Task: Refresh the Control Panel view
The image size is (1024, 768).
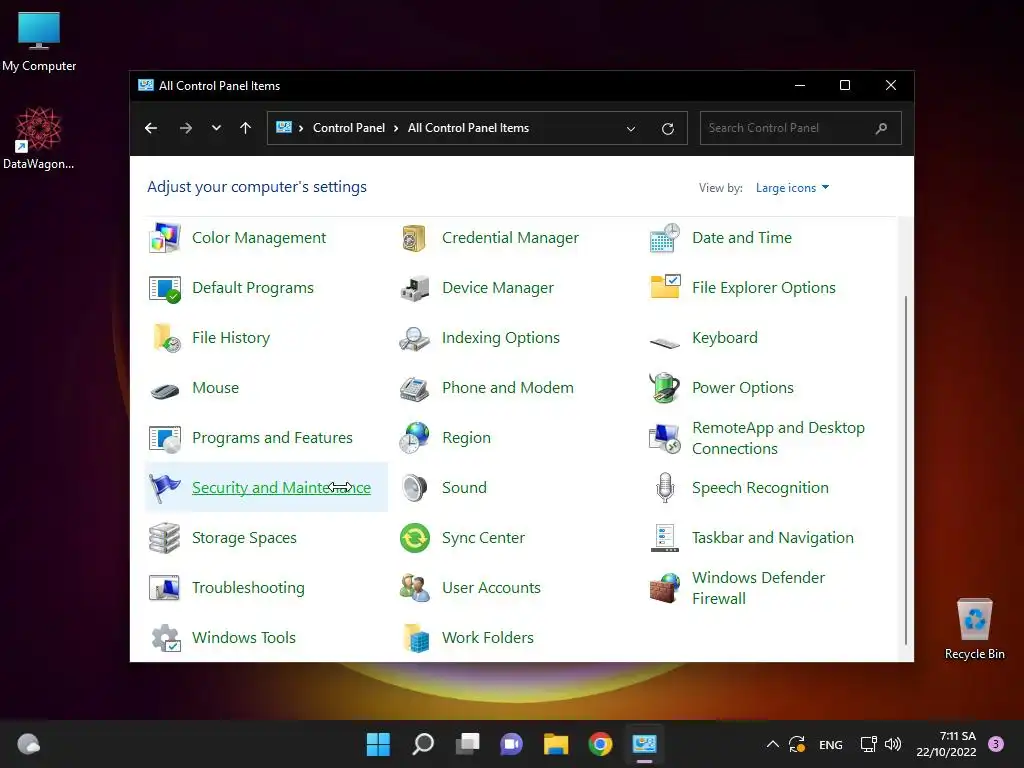Action: coord(667,129)
